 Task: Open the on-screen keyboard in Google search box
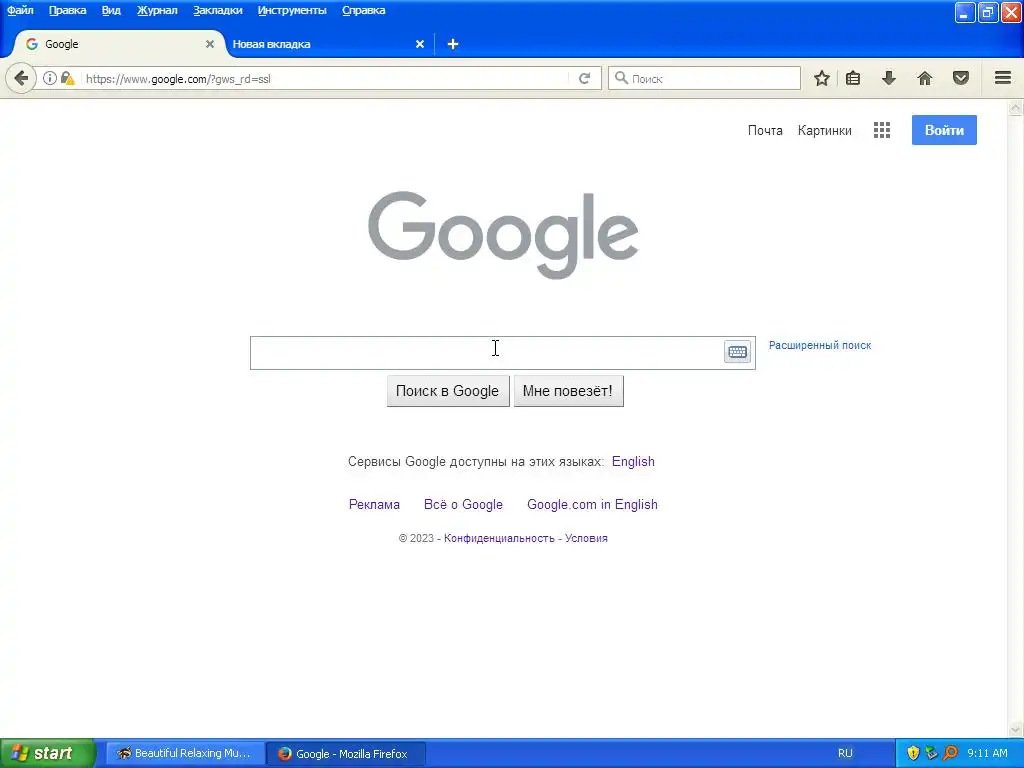(x=737, y=352)
